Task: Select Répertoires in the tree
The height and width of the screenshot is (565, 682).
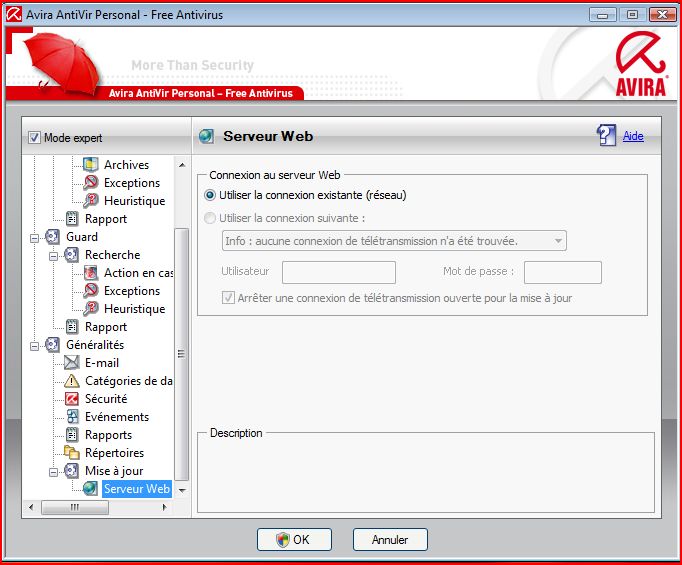Action: point(114,452)
